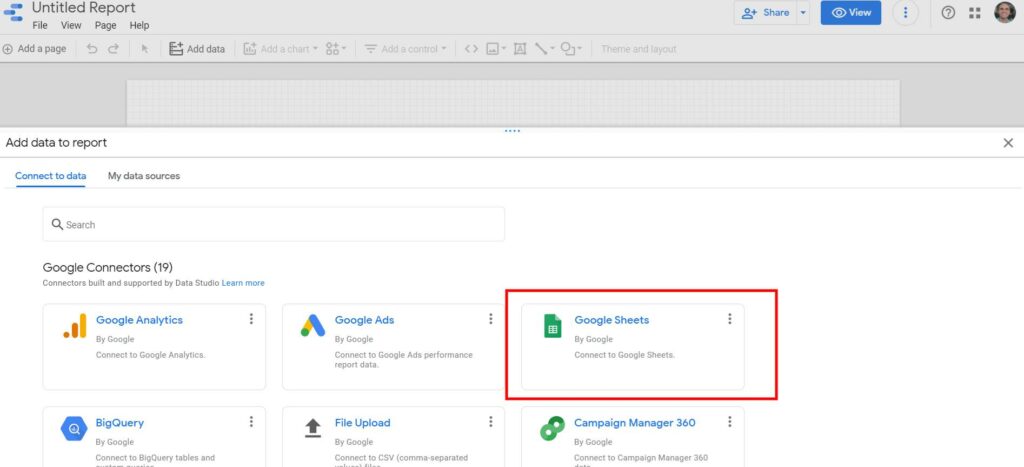This screenshot has width=1024, height=467.
Task: Open the shape tool dropdown arrow
Action: tap(579, 49)
